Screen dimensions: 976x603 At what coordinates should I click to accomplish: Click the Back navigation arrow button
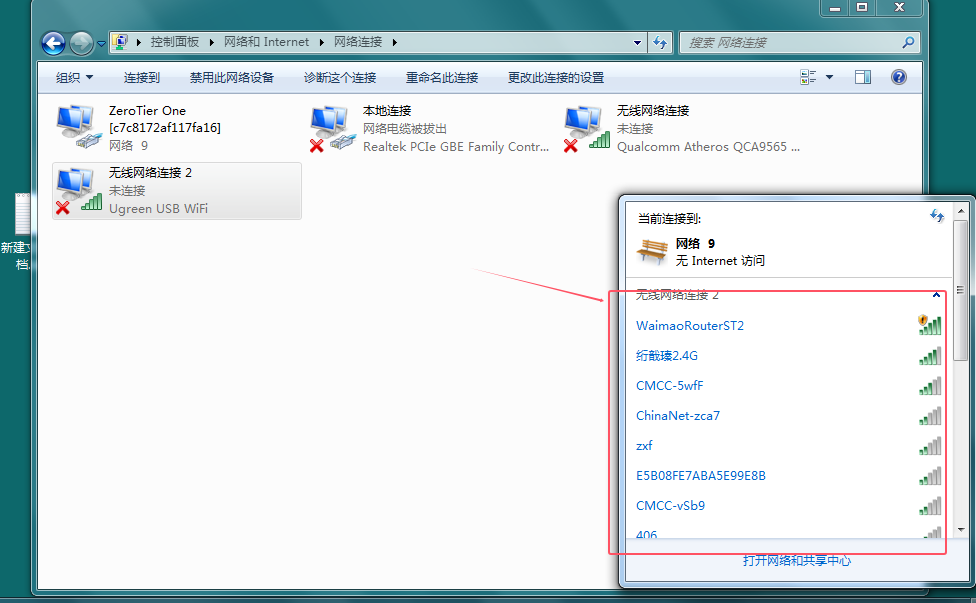coord(53,43)
